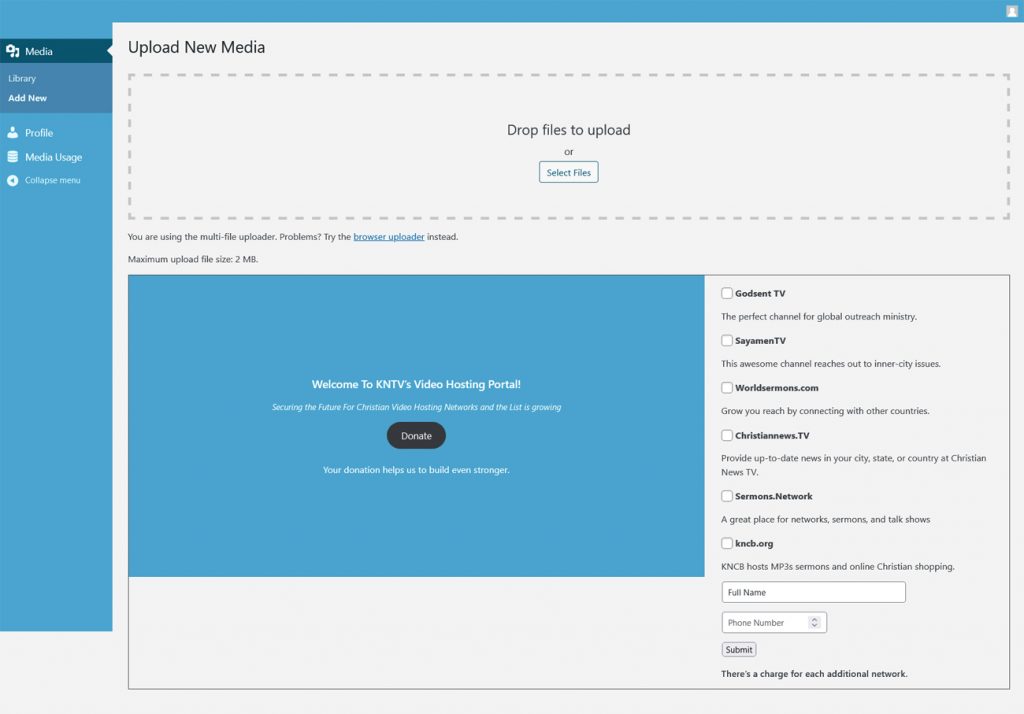Click the Donate button

click(416, 436)
